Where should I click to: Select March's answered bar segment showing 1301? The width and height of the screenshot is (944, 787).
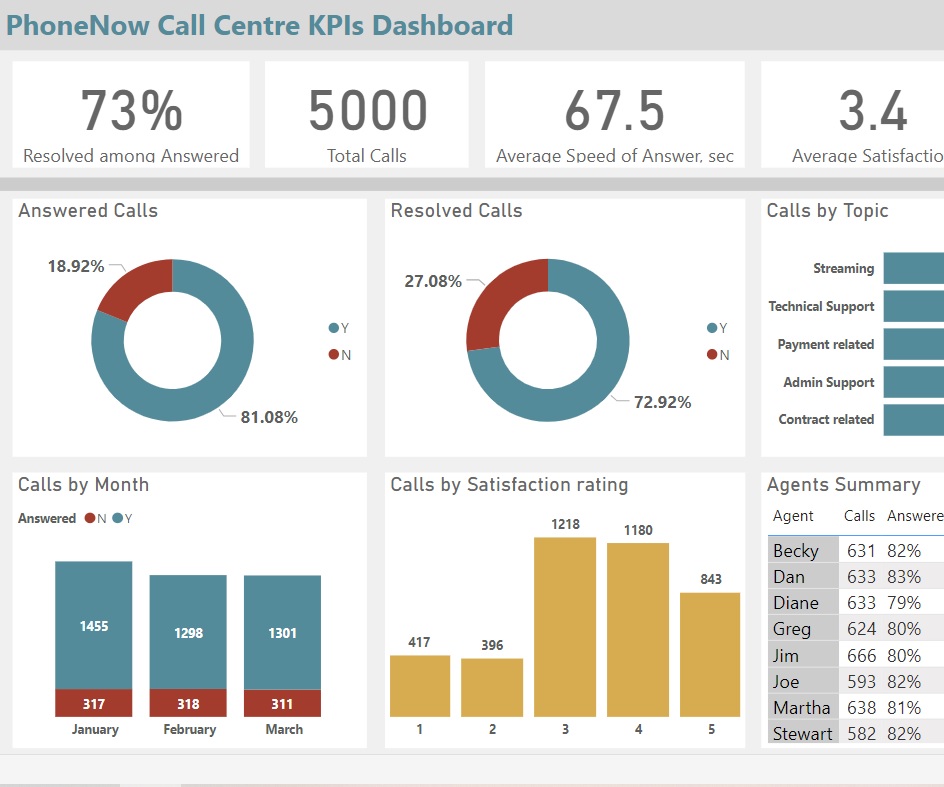(x=282, y=632)
